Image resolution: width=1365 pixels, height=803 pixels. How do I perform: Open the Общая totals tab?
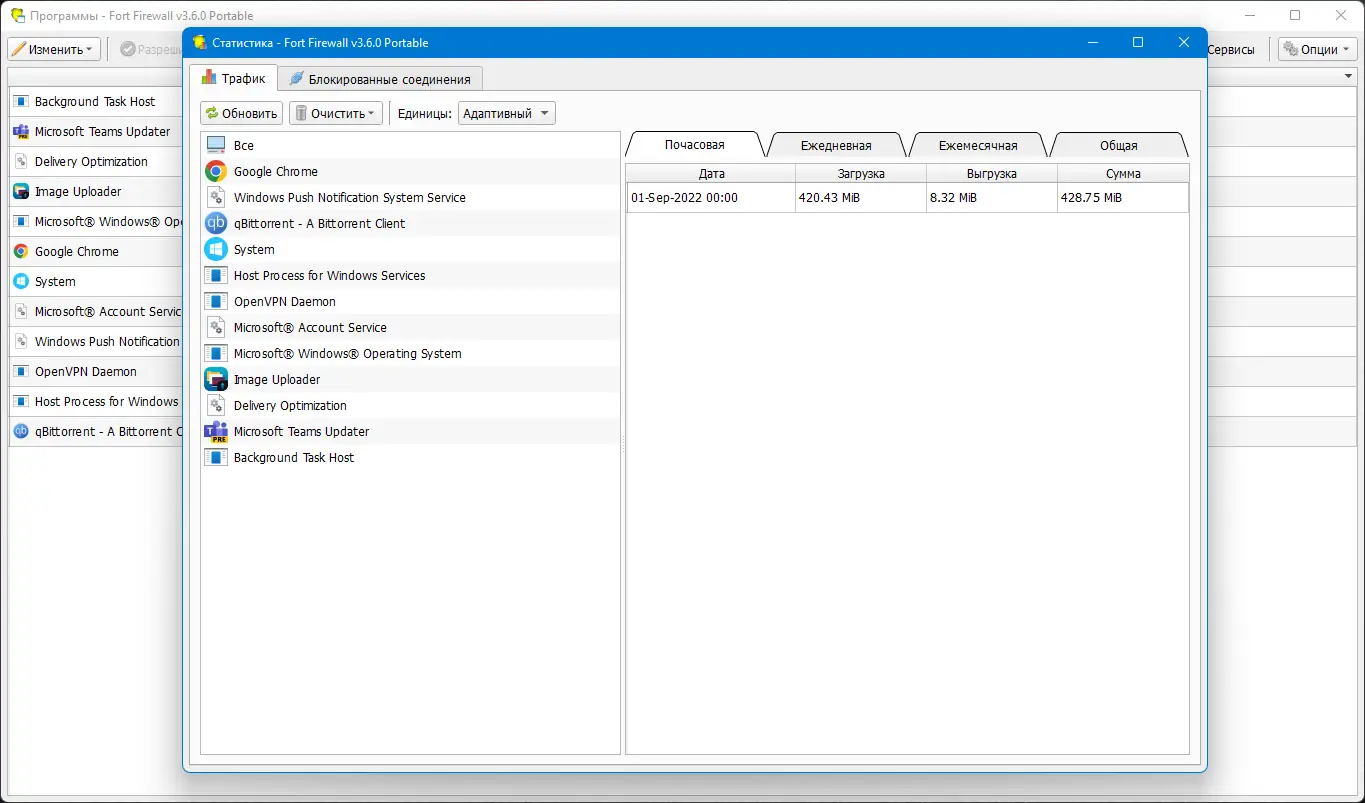[x=1119, y=145]
